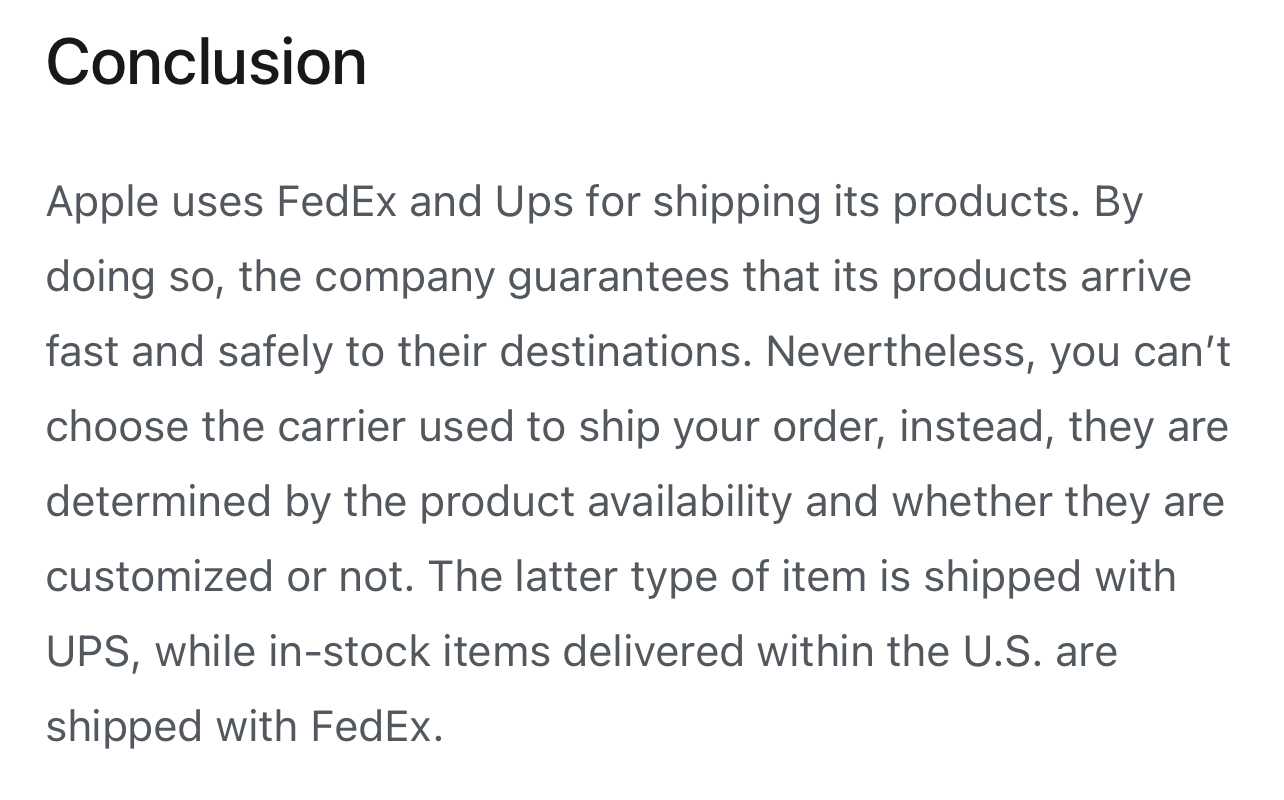The height and width of the screenshot is (800, 1284).
Task: Click FedEx in the final line
Action: (376, 727)
